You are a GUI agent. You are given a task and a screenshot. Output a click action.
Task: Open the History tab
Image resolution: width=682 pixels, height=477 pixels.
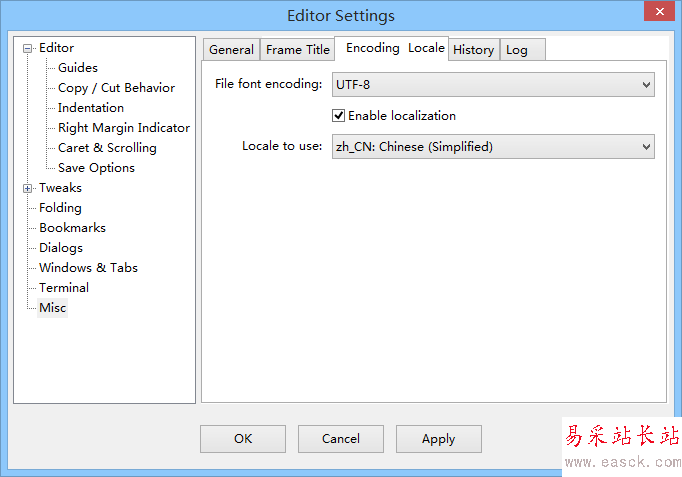(x=473, y=50)
